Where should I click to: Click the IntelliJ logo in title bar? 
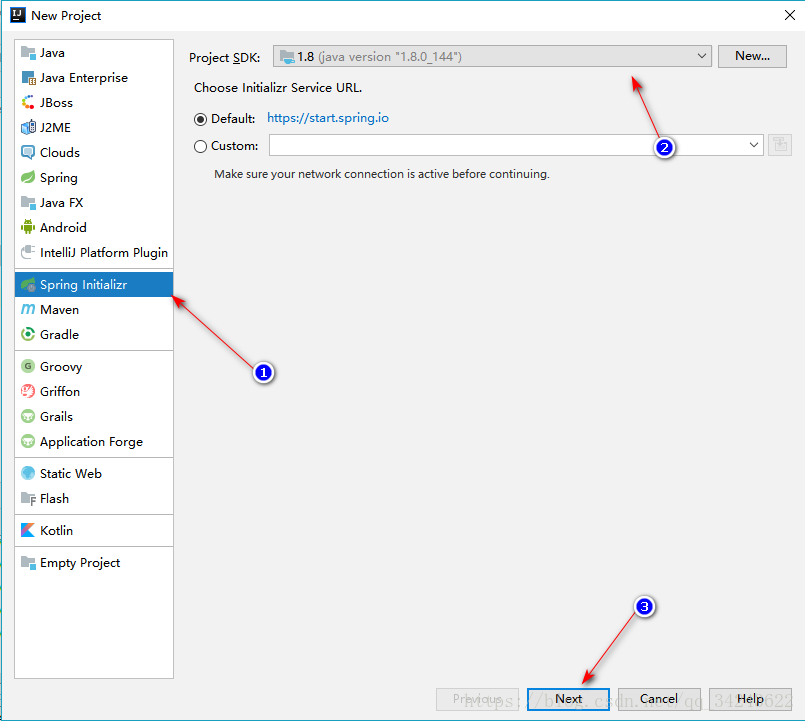(x=18, y=15)
